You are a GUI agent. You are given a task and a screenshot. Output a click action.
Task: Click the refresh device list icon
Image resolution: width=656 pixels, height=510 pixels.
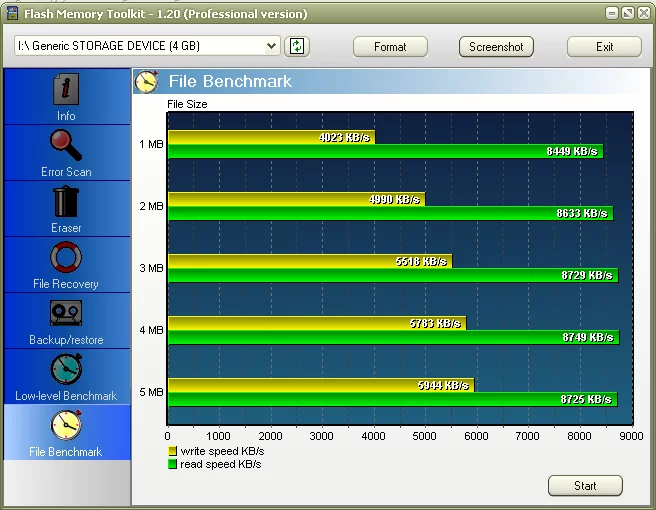point(297,46)
